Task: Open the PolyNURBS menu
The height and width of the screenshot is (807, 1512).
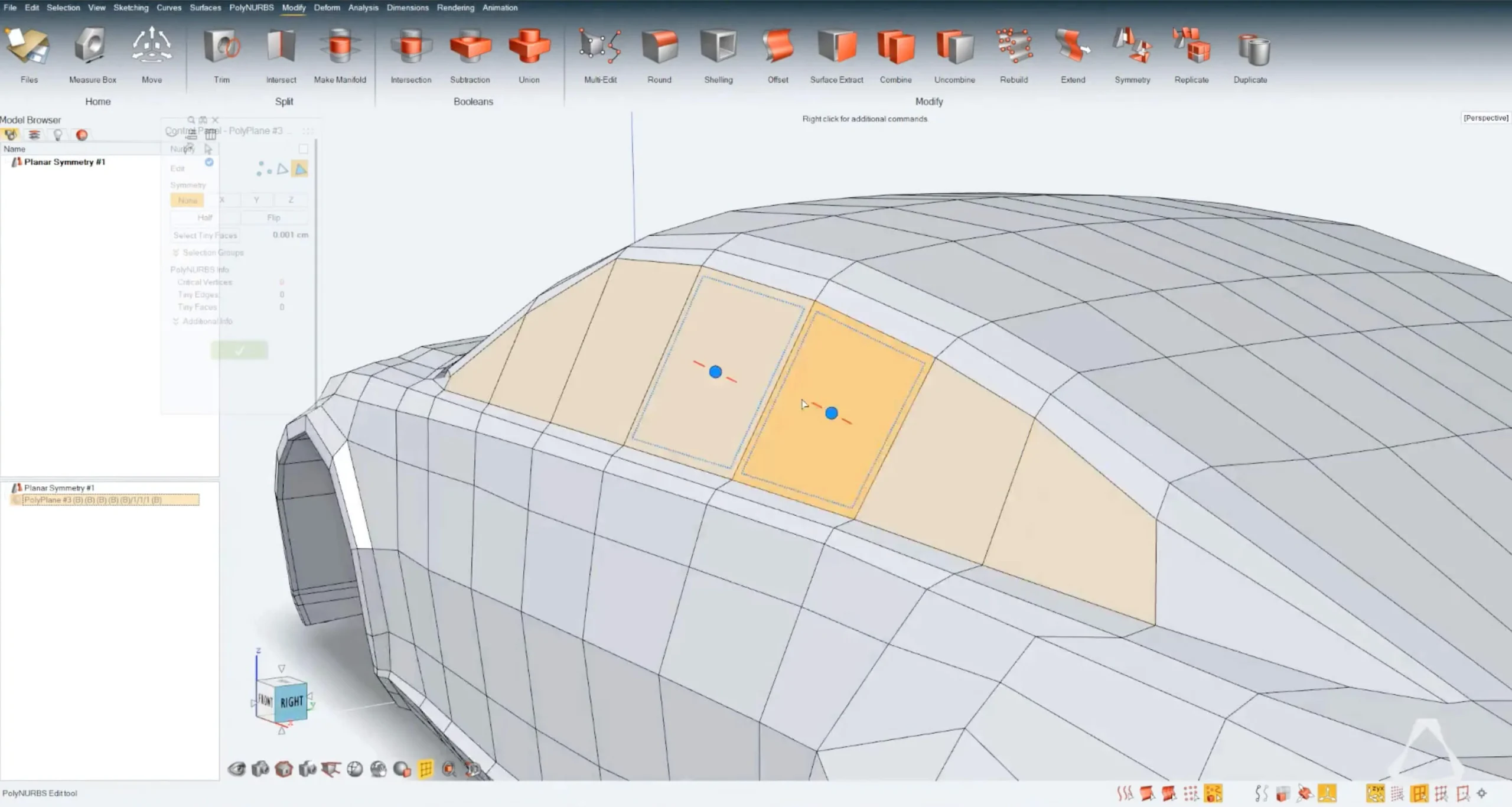Action: click(x=251, y=8)
